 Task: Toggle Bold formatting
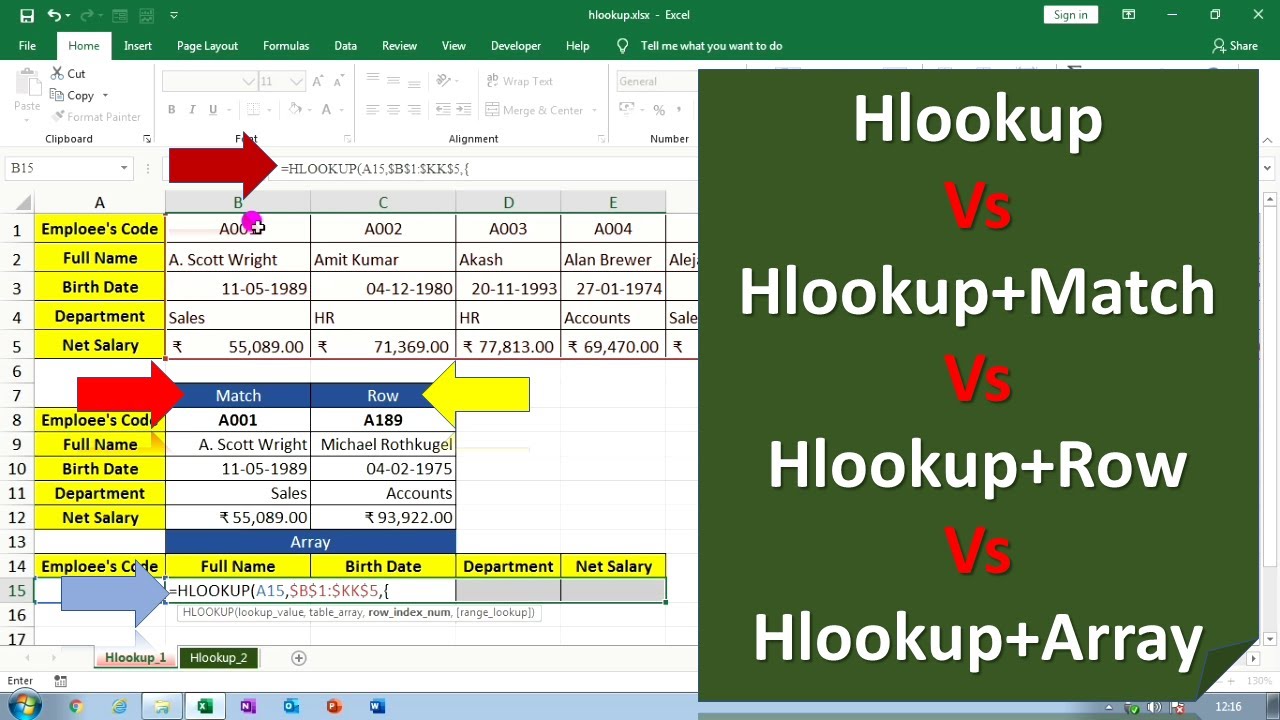[171, 110]
